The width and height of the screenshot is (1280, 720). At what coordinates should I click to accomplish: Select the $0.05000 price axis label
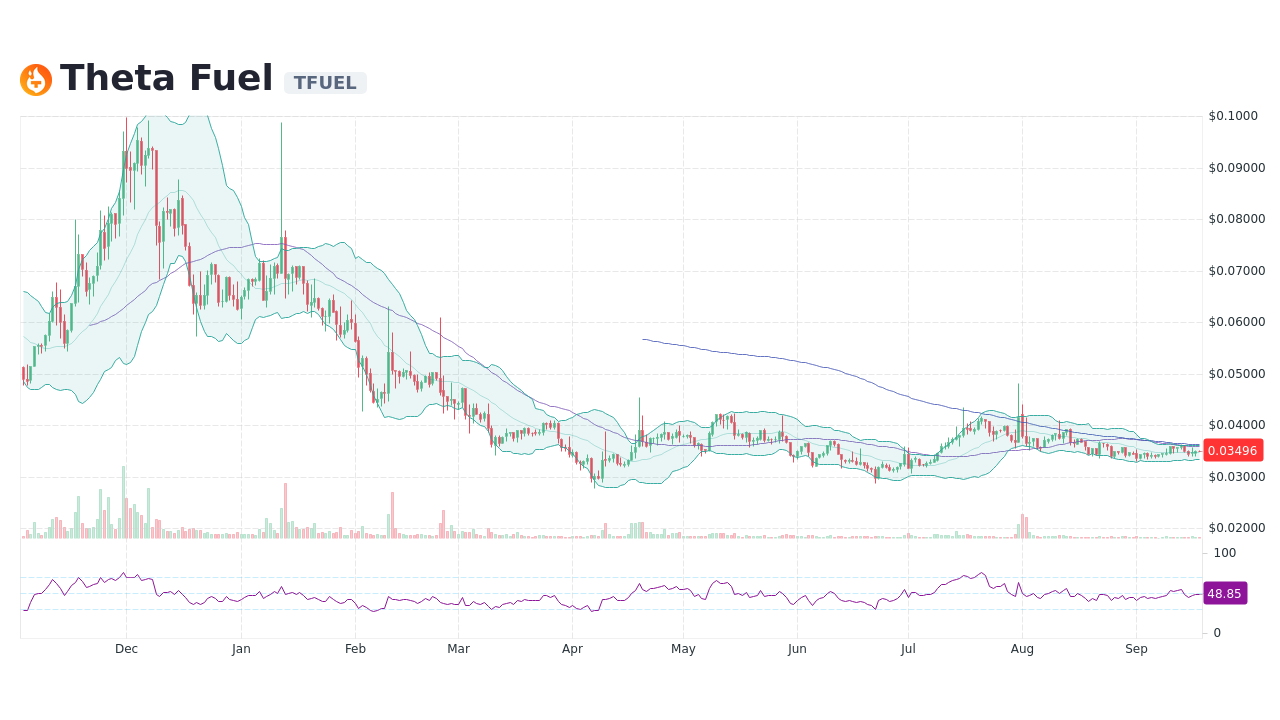1236,373
